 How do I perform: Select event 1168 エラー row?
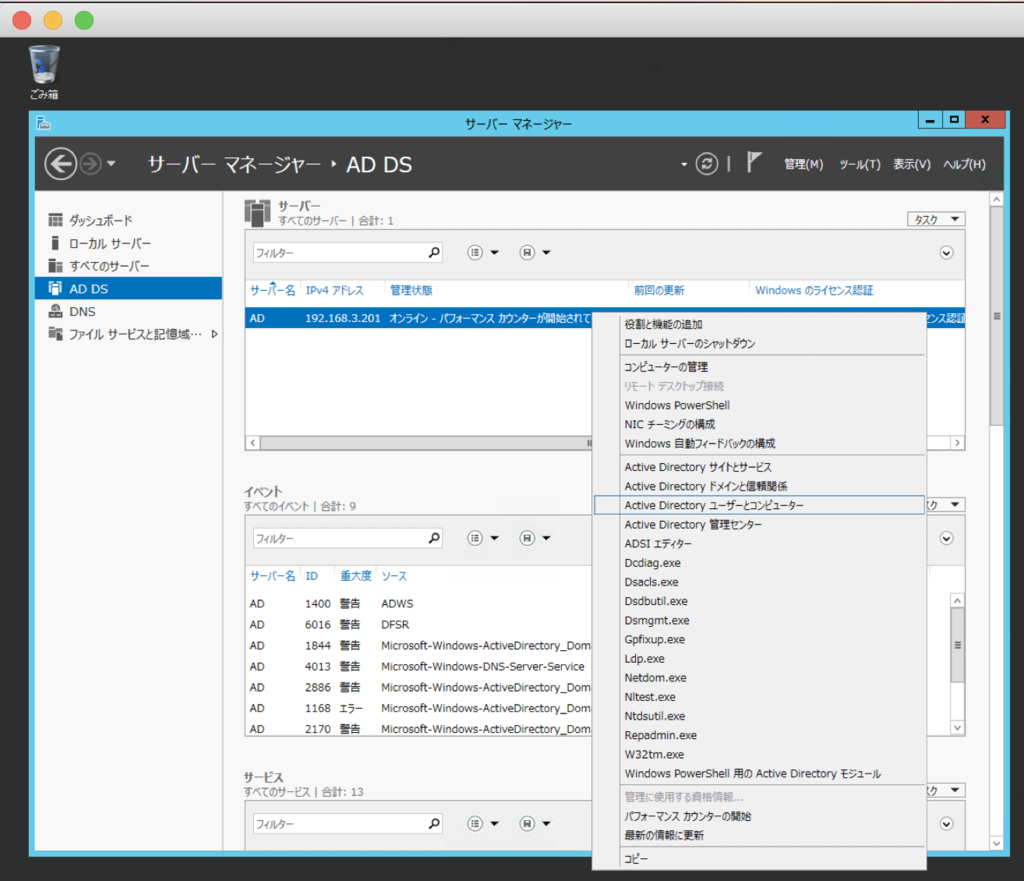click(x=419, y=708)
